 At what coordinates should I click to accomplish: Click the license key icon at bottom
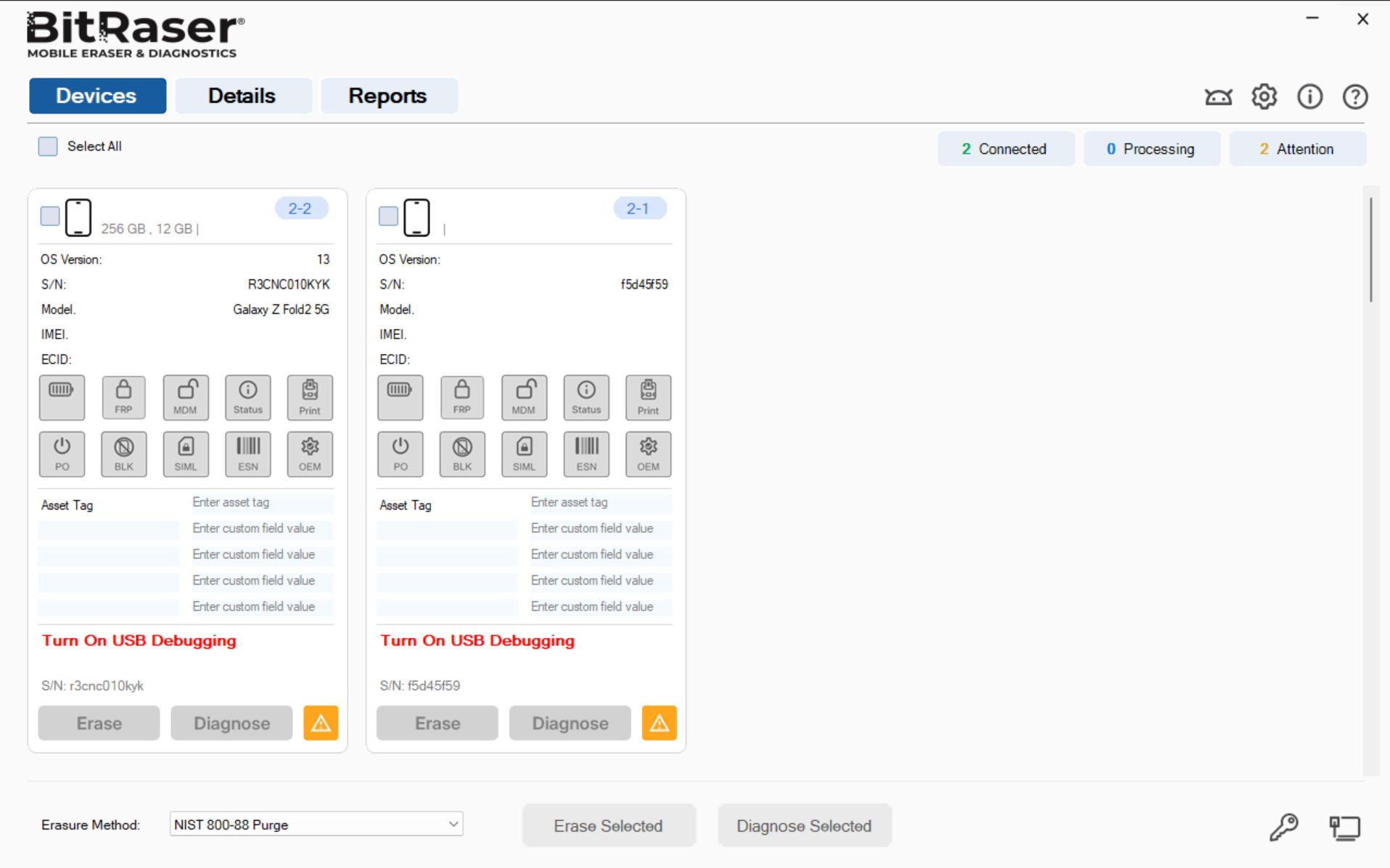coord(1284,827)
